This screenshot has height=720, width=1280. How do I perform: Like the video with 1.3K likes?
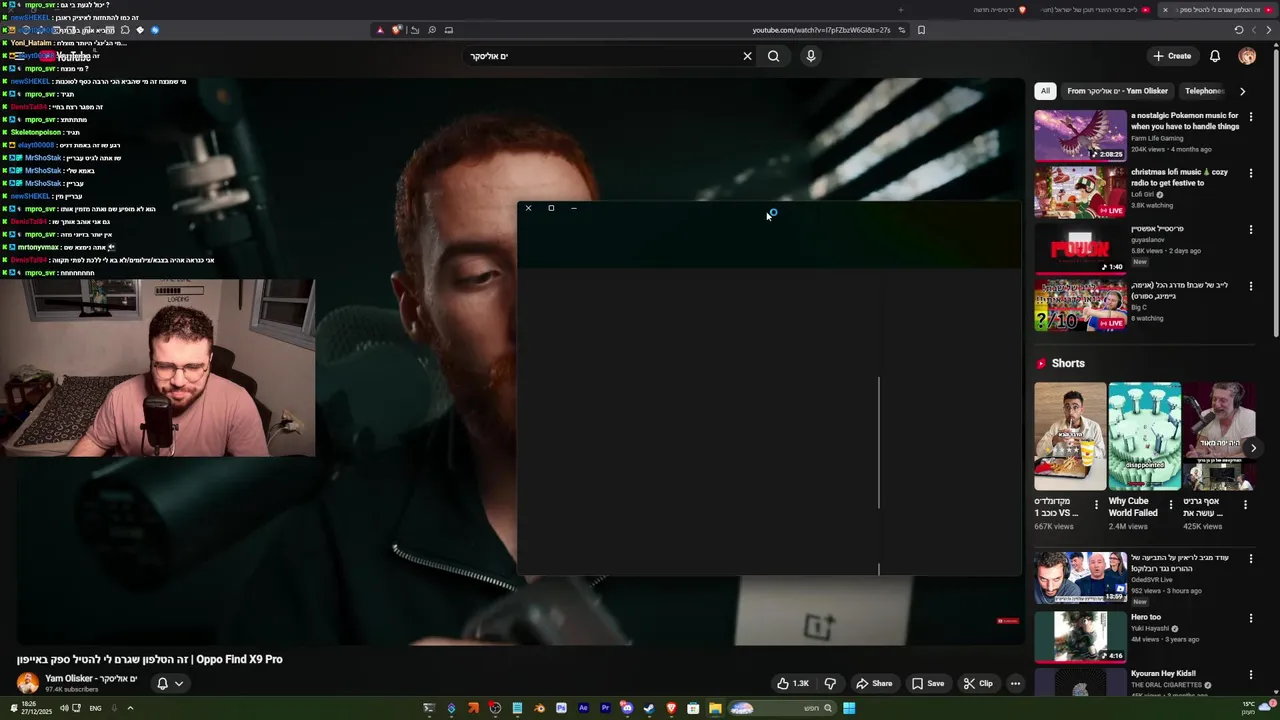[x=794, y=683]
